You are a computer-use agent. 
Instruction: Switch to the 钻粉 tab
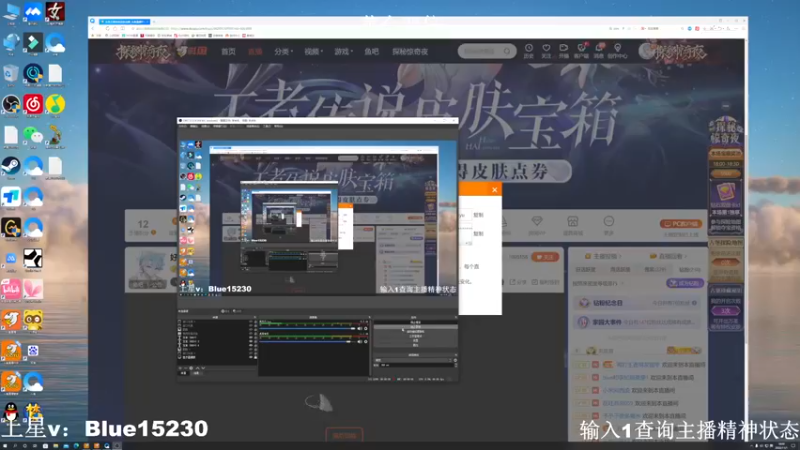[689, 269]
